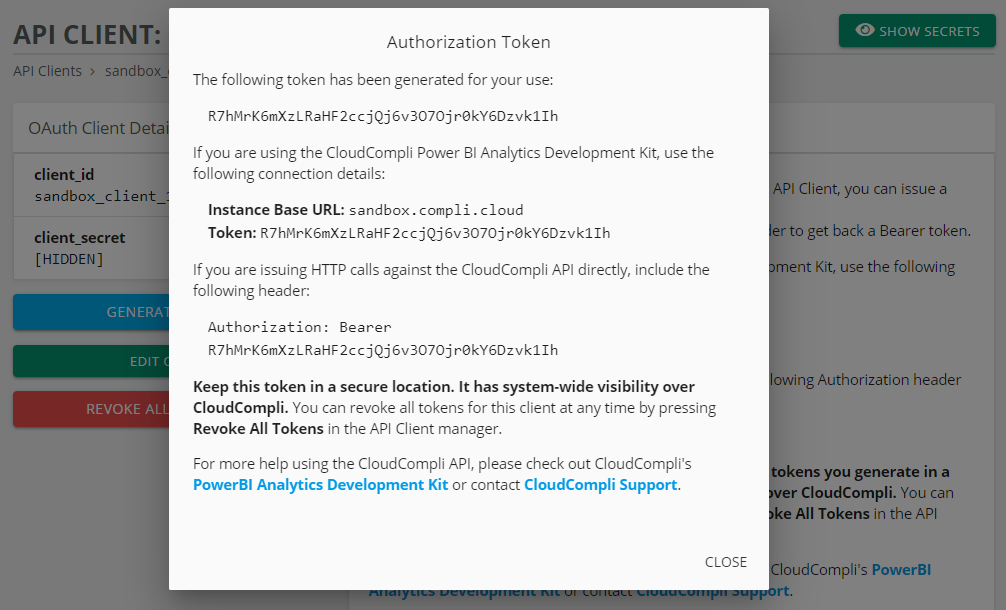Click the Authorization Token dialog title
Viewport: 1006px width, 610px height.
click(468, 42)
